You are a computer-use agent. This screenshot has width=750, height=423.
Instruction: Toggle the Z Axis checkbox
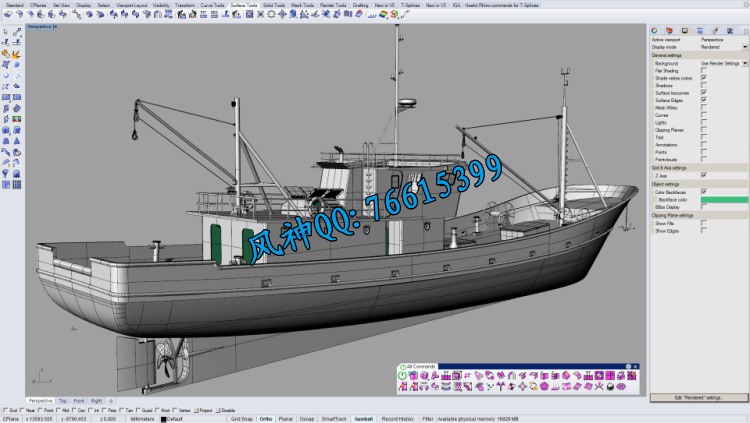(704, 176)
